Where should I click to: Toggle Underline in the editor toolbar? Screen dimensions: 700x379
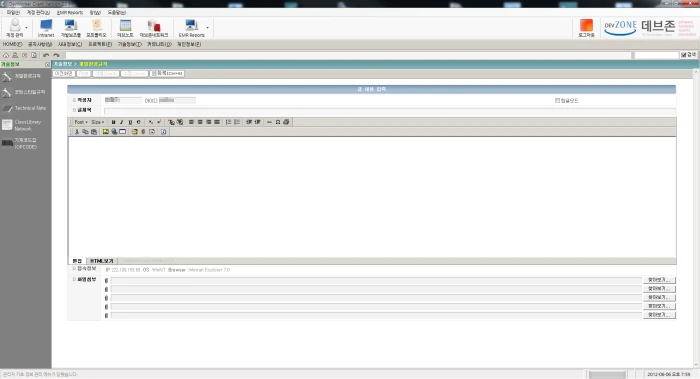130,122
